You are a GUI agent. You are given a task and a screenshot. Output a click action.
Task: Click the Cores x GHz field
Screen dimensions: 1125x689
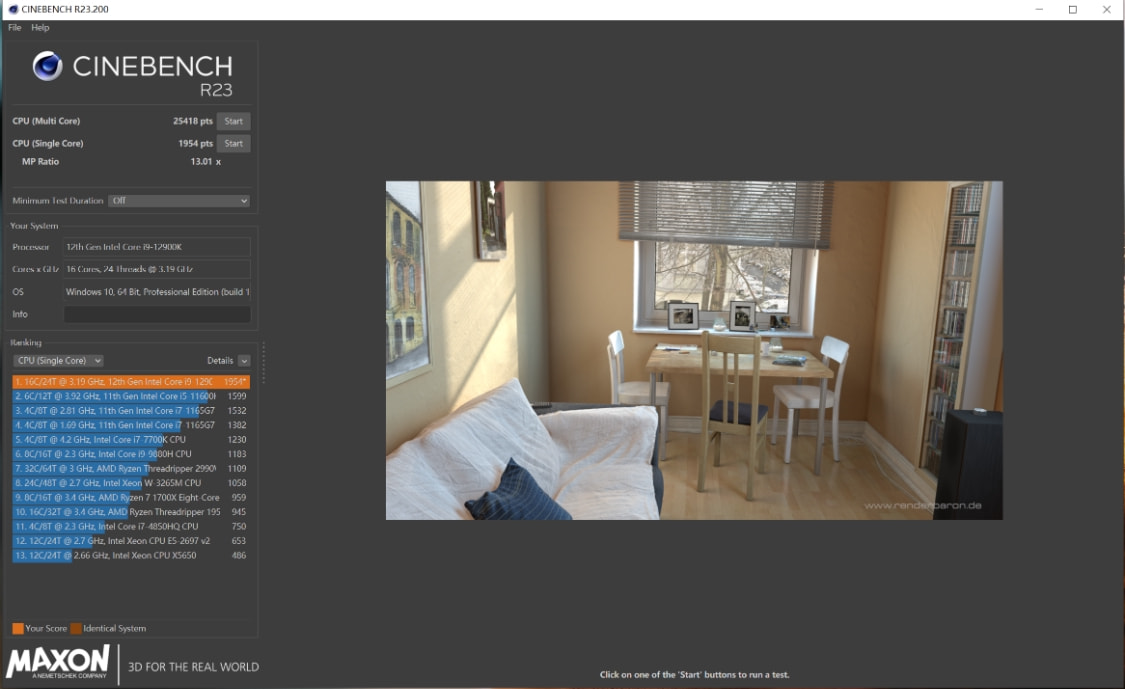(x=157, y=269)
